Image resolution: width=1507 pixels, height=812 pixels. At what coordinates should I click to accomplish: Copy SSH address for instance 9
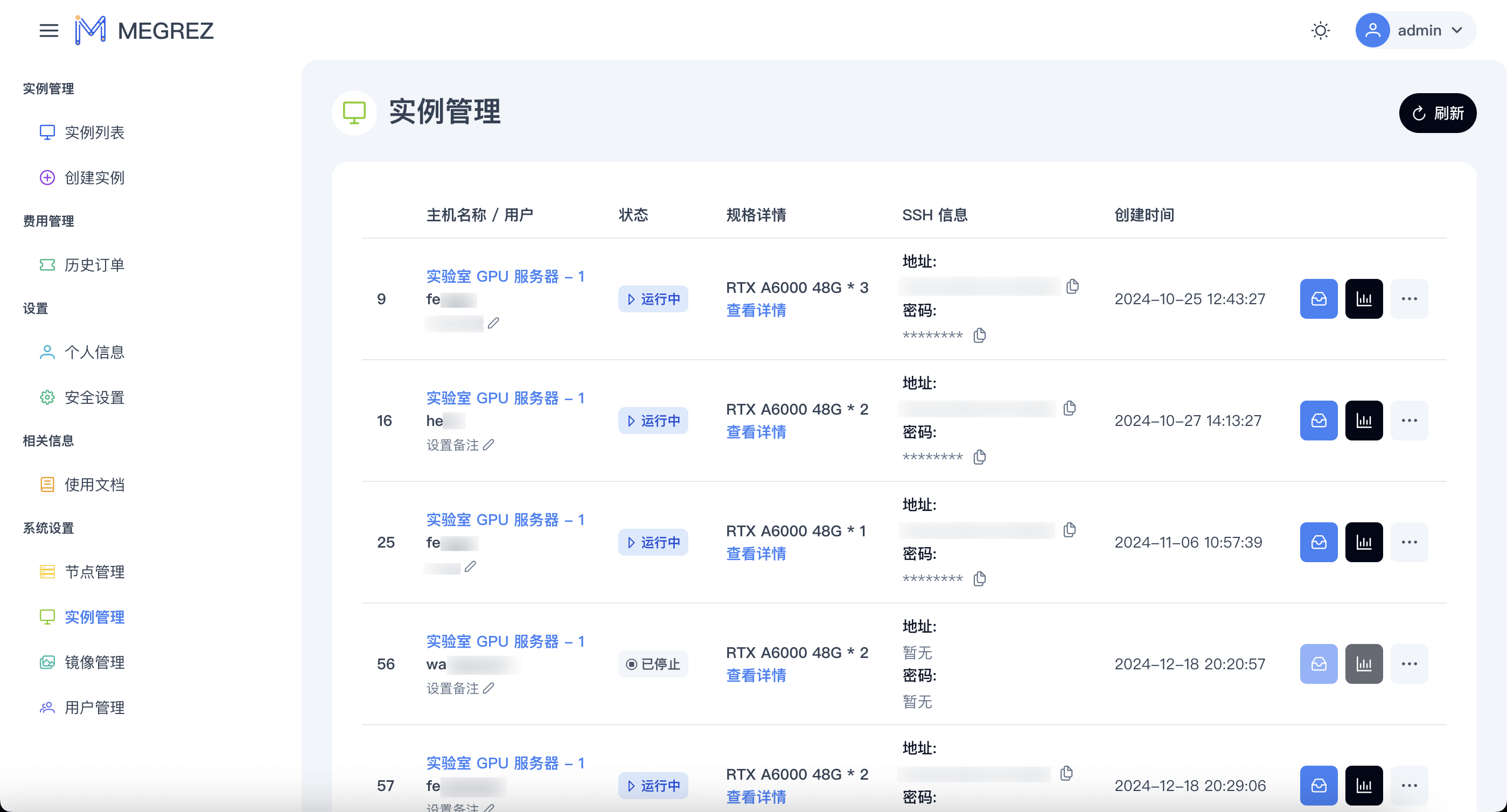1072,286
